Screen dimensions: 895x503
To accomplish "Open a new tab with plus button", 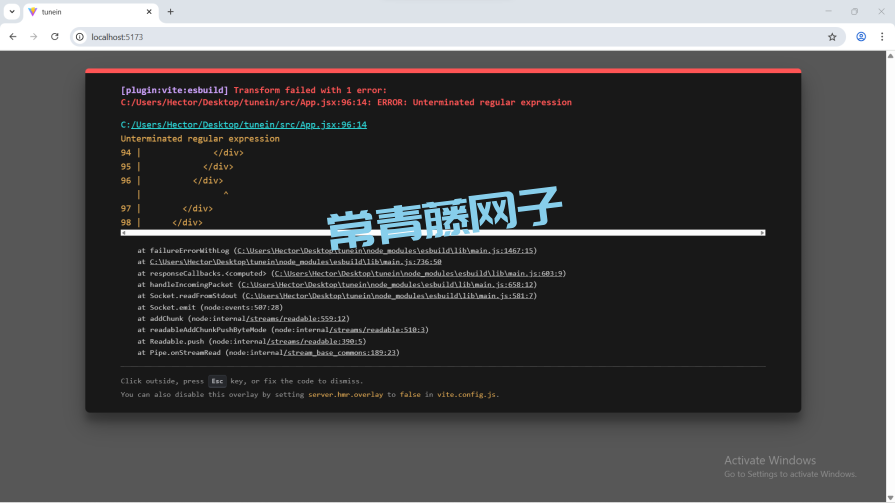I will click(170, 12).
